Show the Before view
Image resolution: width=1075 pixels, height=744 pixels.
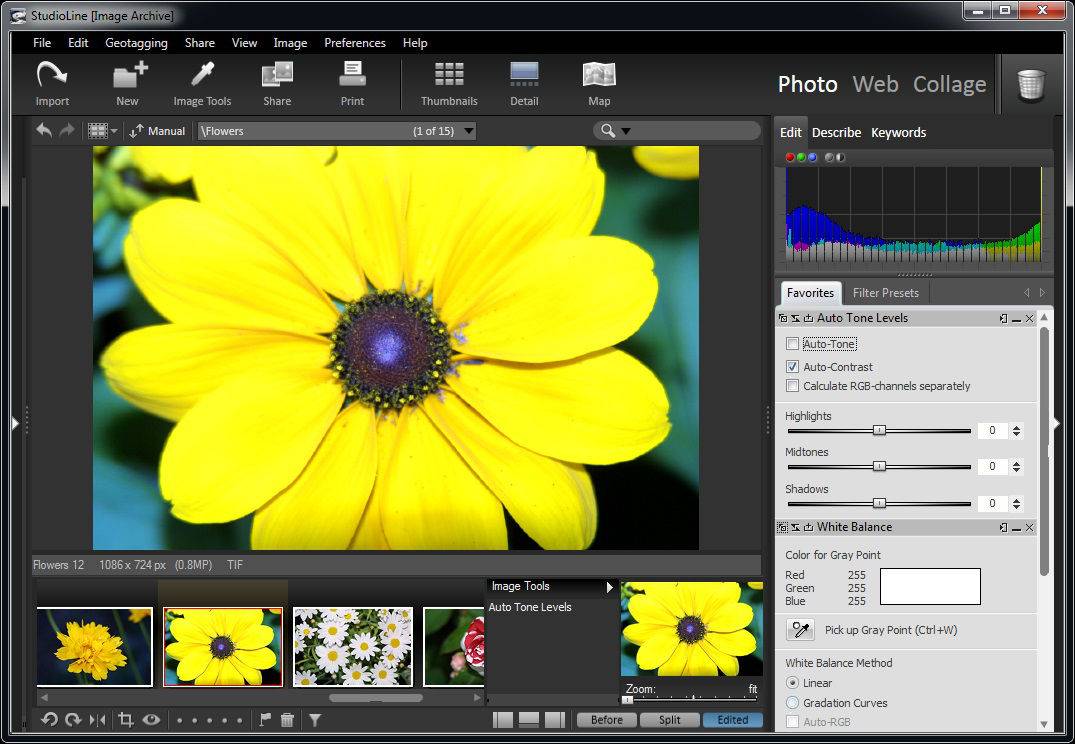[607, 719]
